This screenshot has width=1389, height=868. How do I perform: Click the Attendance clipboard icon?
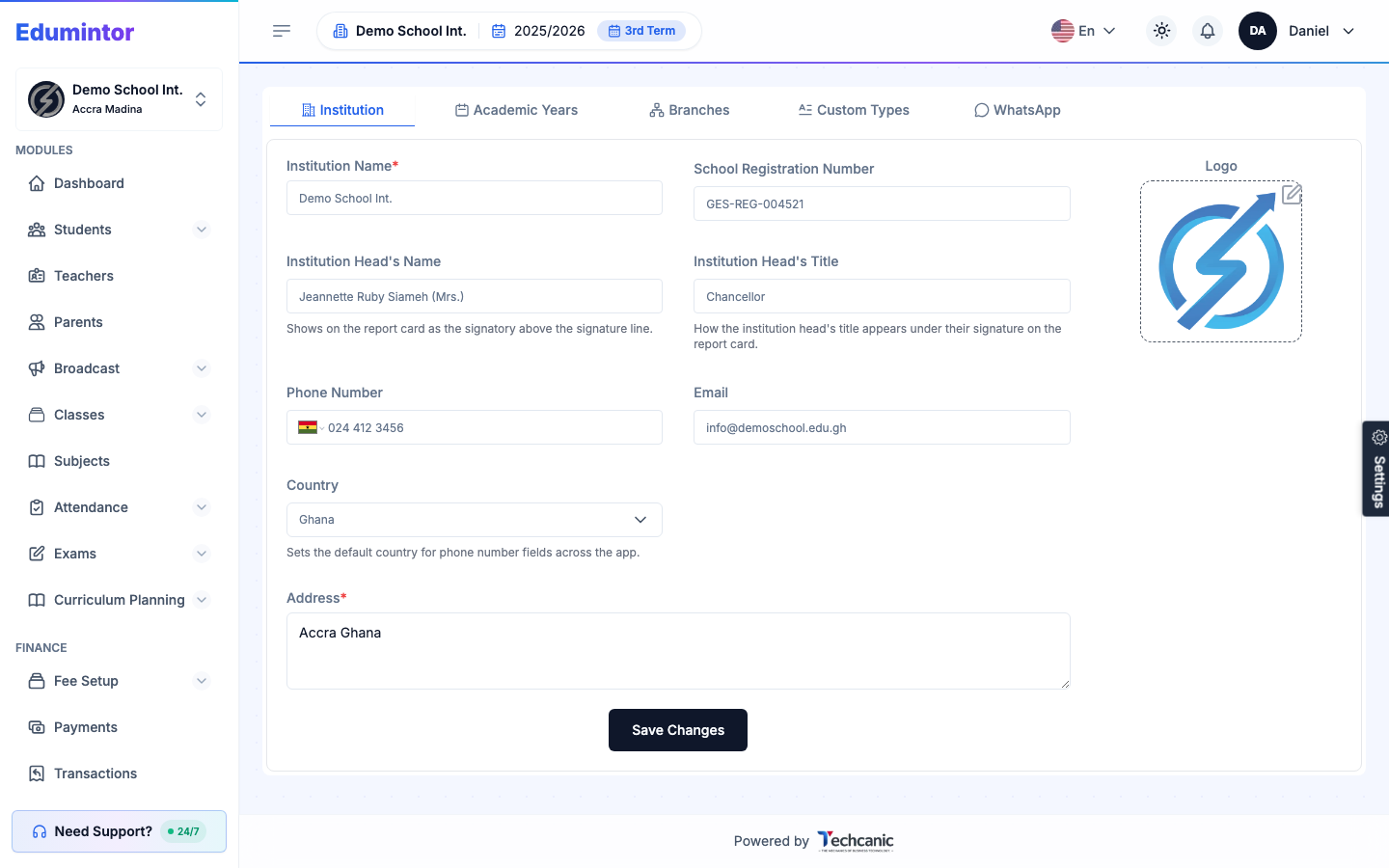pyautogui.click(x=37, y=507)
